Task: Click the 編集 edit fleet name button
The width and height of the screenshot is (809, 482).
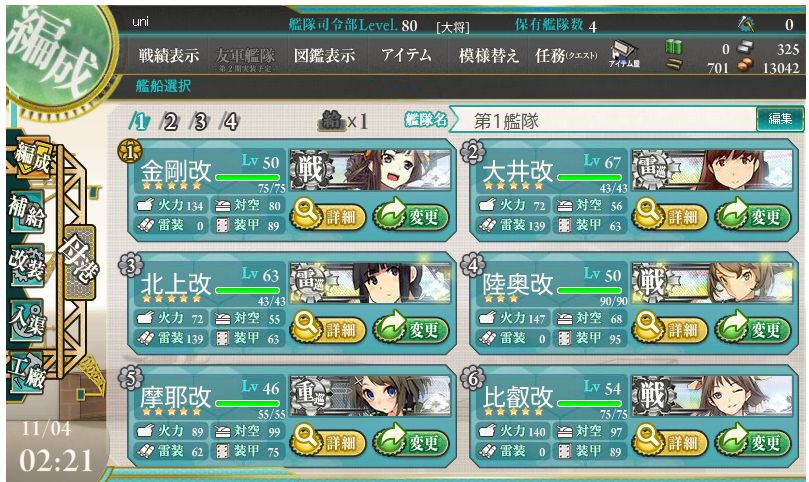Action: (780, 119)
